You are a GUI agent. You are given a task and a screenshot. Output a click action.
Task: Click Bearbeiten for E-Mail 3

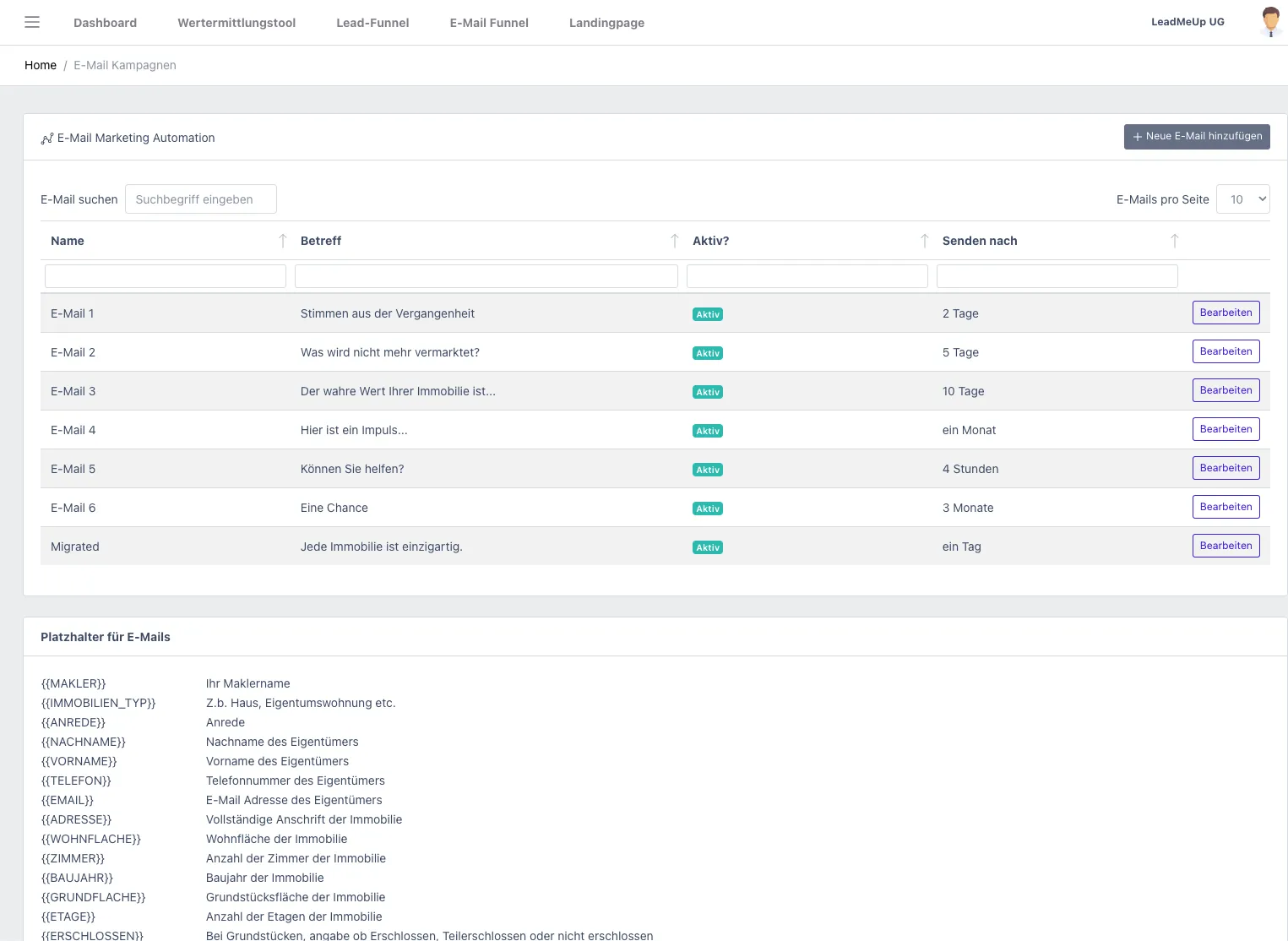click(1226, 390)
